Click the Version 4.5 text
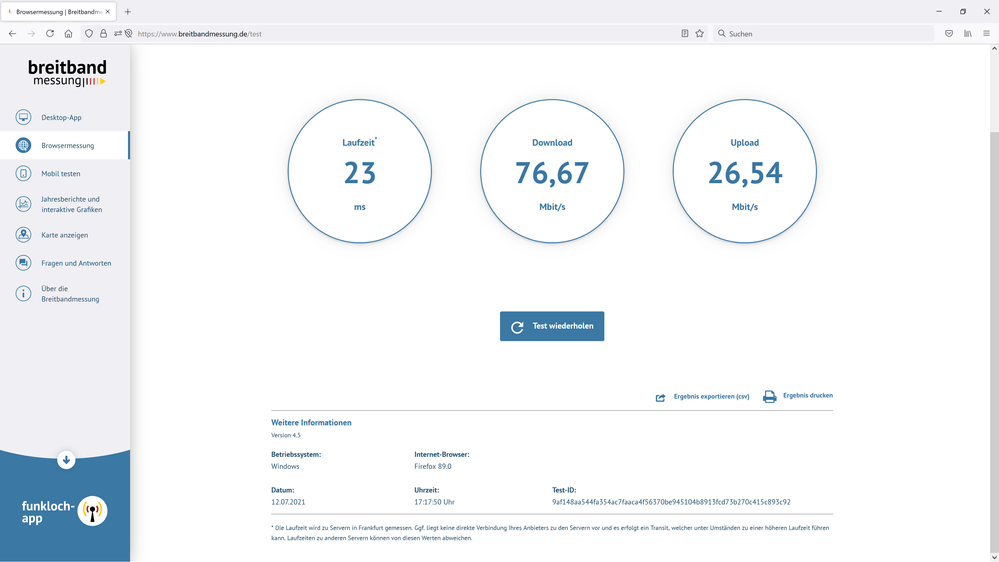This screenshot has height=562, width=999. pyautogui.click(x=285, y=435)
